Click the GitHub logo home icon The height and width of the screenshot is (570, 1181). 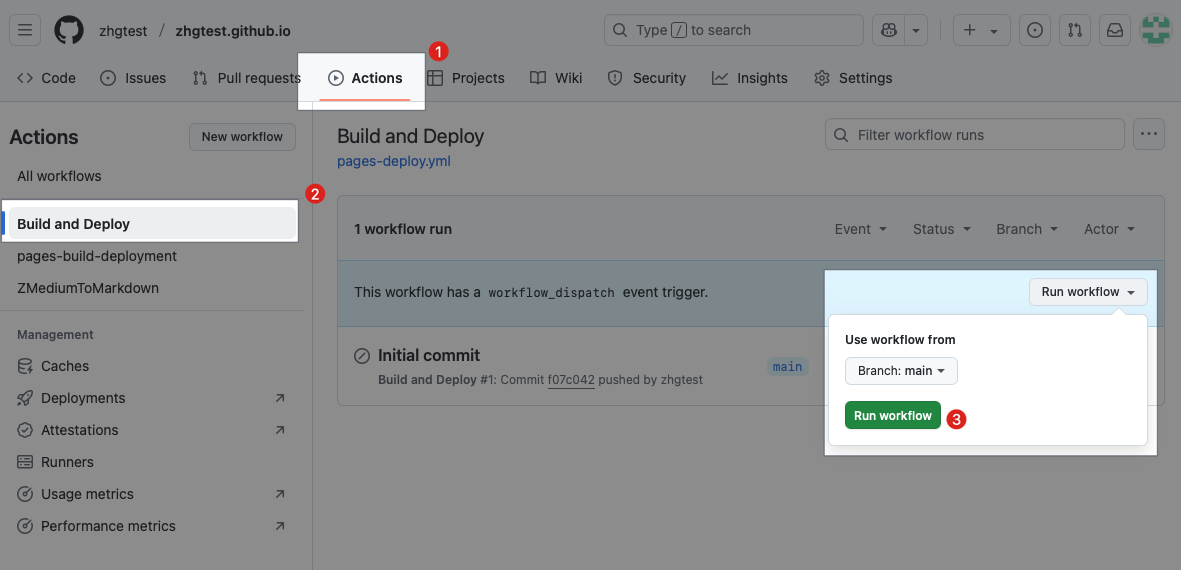[x=69, y=30]
